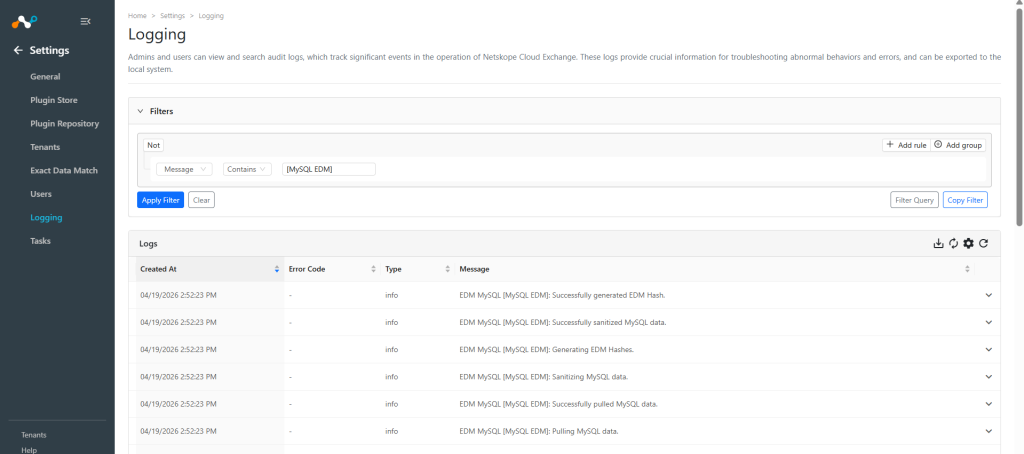Click the back arrow beside Settings
This screenshot has height=454, width=1024.
[18, 50]
